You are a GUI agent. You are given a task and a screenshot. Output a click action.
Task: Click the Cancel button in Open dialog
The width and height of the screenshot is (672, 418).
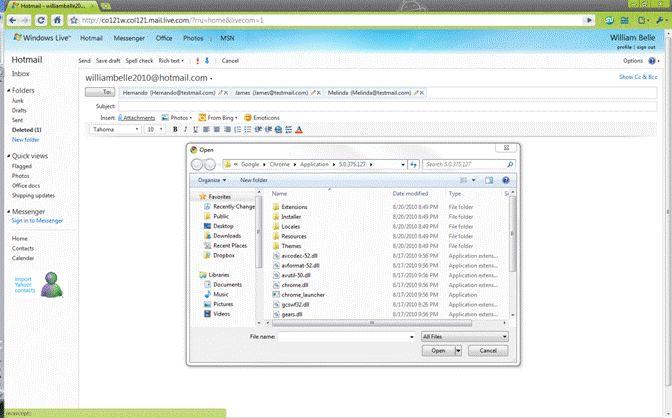(490, 351)
